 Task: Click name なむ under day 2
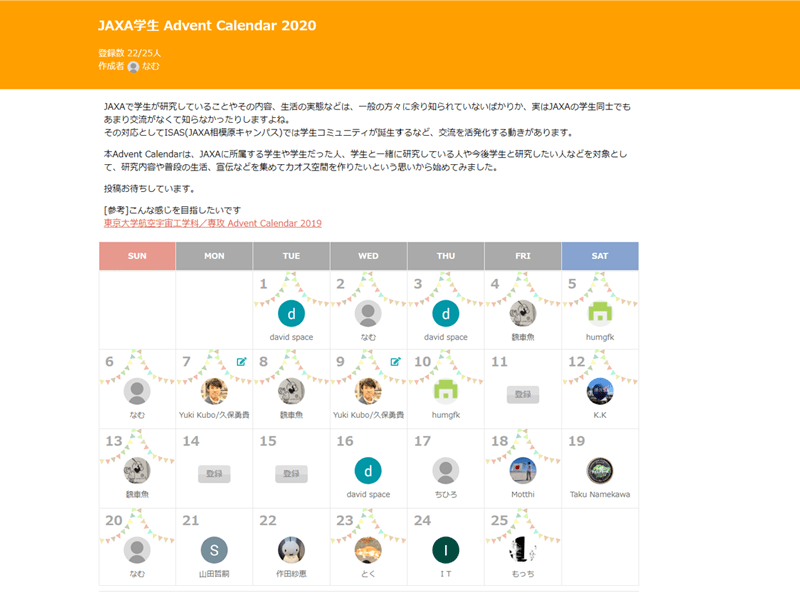[x=368, y=337]
